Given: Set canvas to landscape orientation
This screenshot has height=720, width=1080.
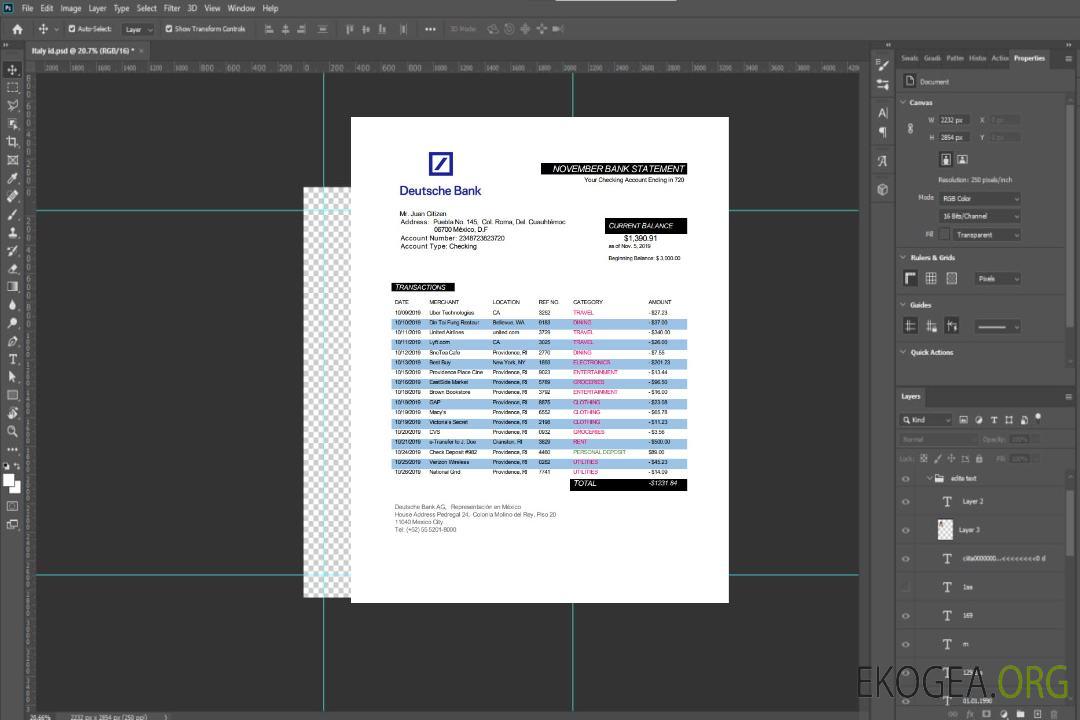Looking at the screenshot, I should pos(962,159).
